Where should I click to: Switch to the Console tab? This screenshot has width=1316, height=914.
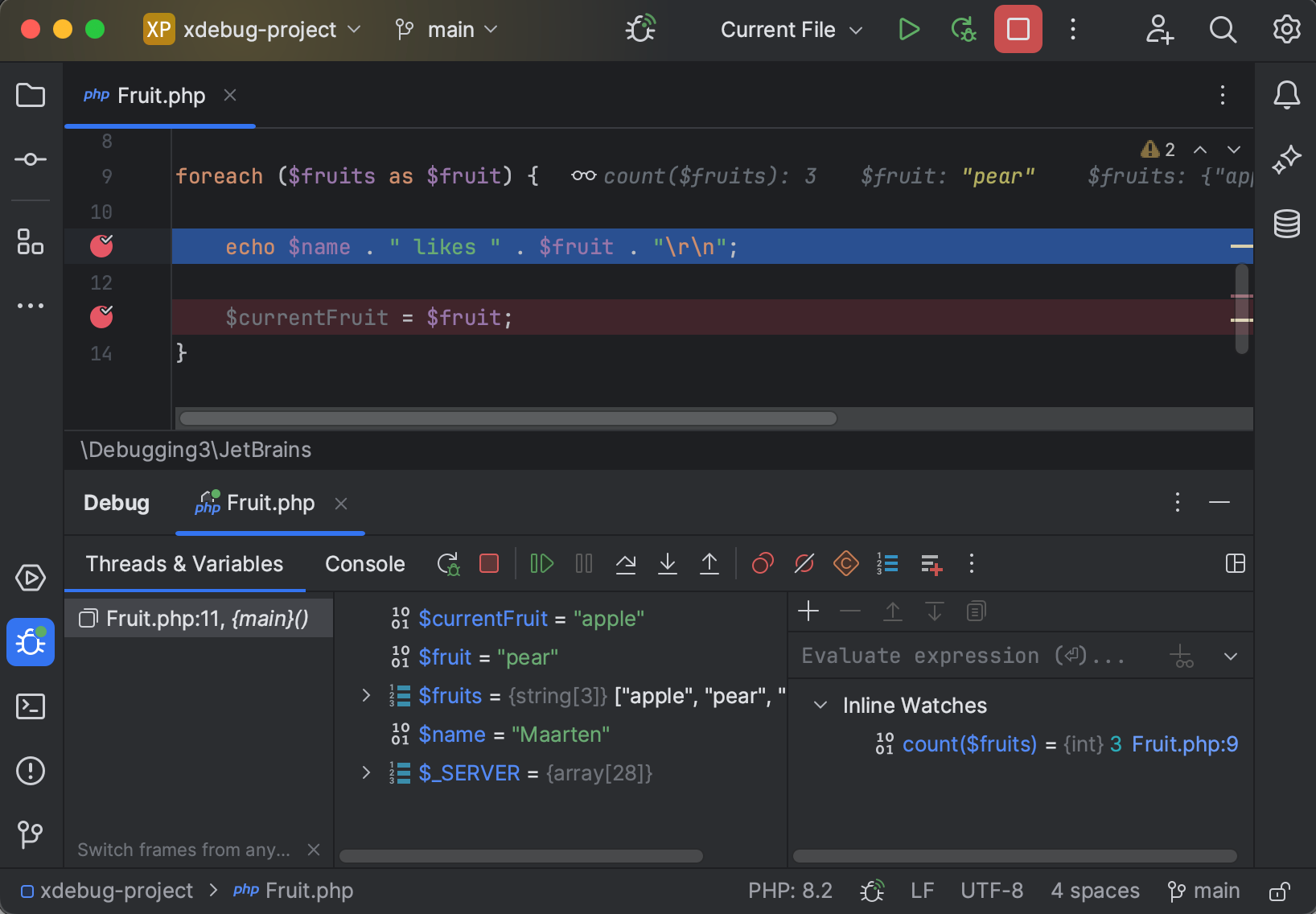364,563
